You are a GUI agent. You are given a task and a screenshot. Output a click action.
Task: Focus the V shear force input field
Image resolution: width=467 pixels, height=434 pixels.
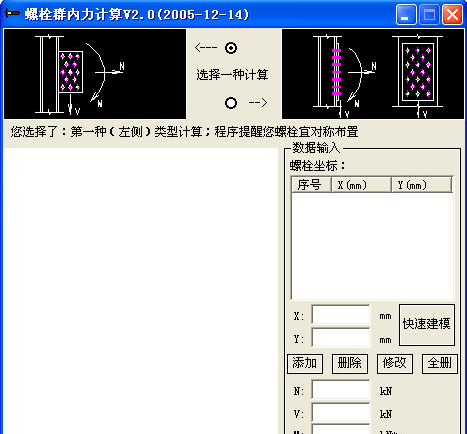[341, 413]
